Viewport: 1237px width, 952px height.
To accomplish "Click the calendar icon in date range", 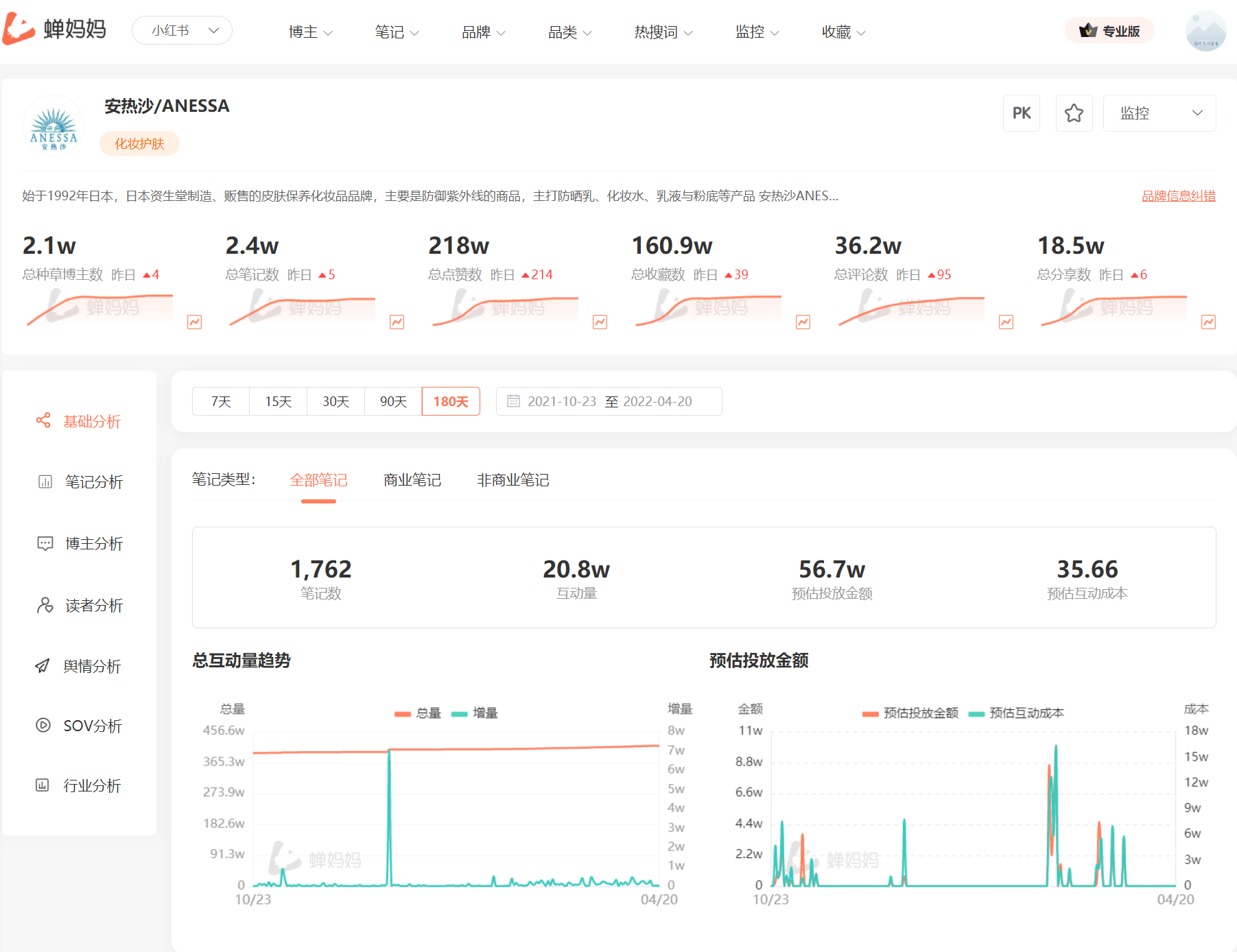I will [x=513, y=401].
